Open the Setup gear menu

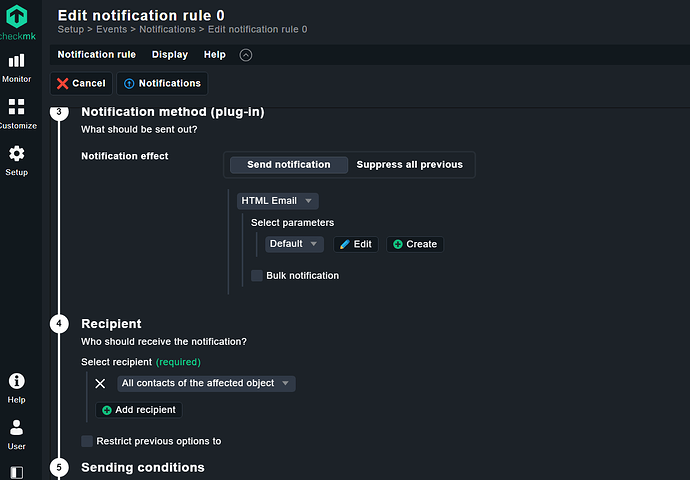tap(16, 160)
